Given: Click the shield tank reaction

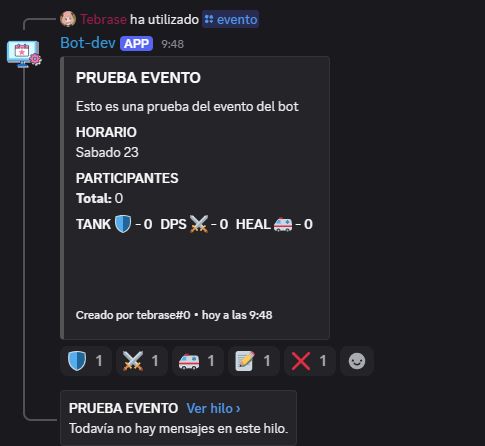Looking at the screenshot, I should [86, 361].
